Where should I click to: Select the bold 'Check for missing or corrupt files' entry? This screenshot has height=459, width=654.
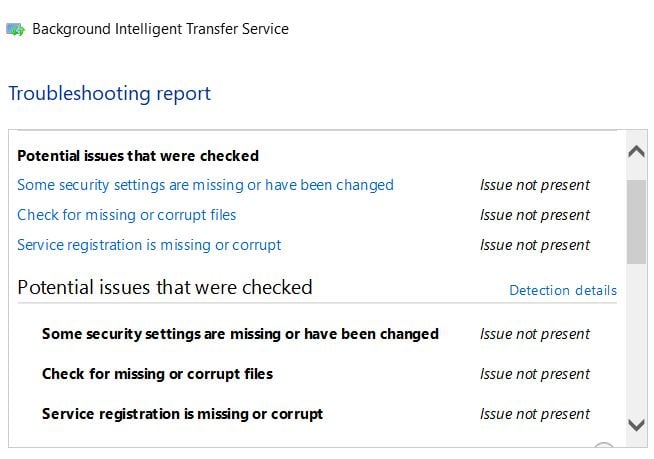coord(157,374)
